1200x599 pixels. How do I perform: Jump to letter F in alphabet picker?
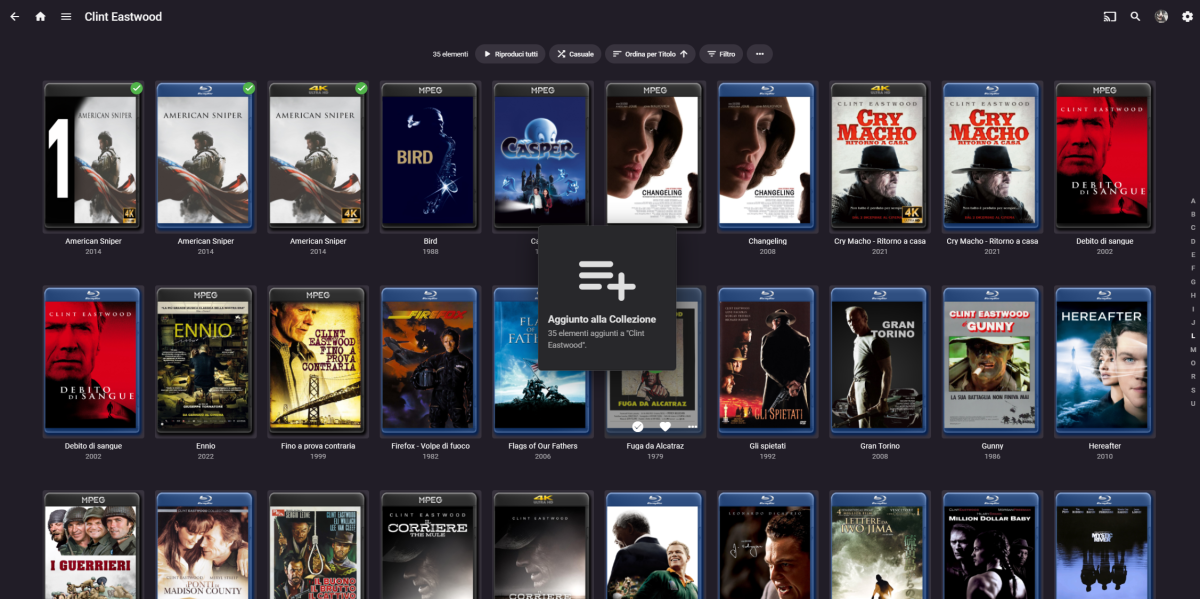(1192, 268)
